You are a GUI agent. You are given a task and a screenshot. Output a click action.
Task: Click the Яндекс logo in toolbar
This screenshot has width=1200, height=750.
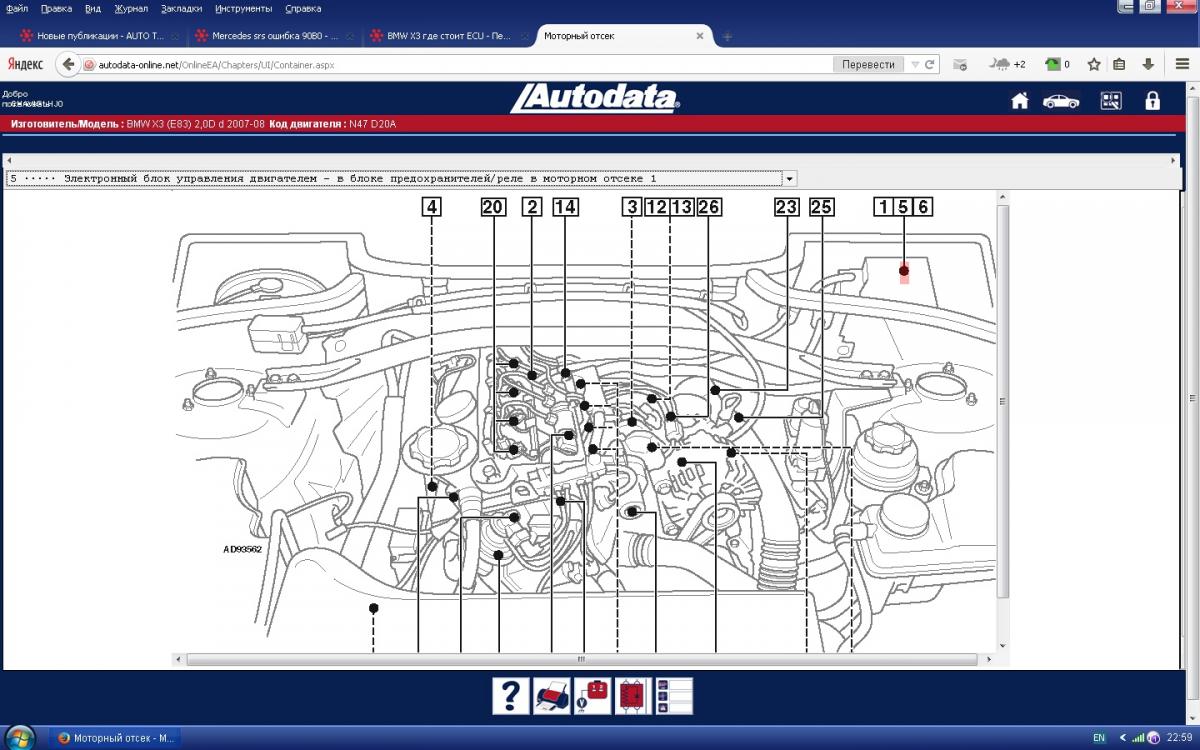click(25, 64)
